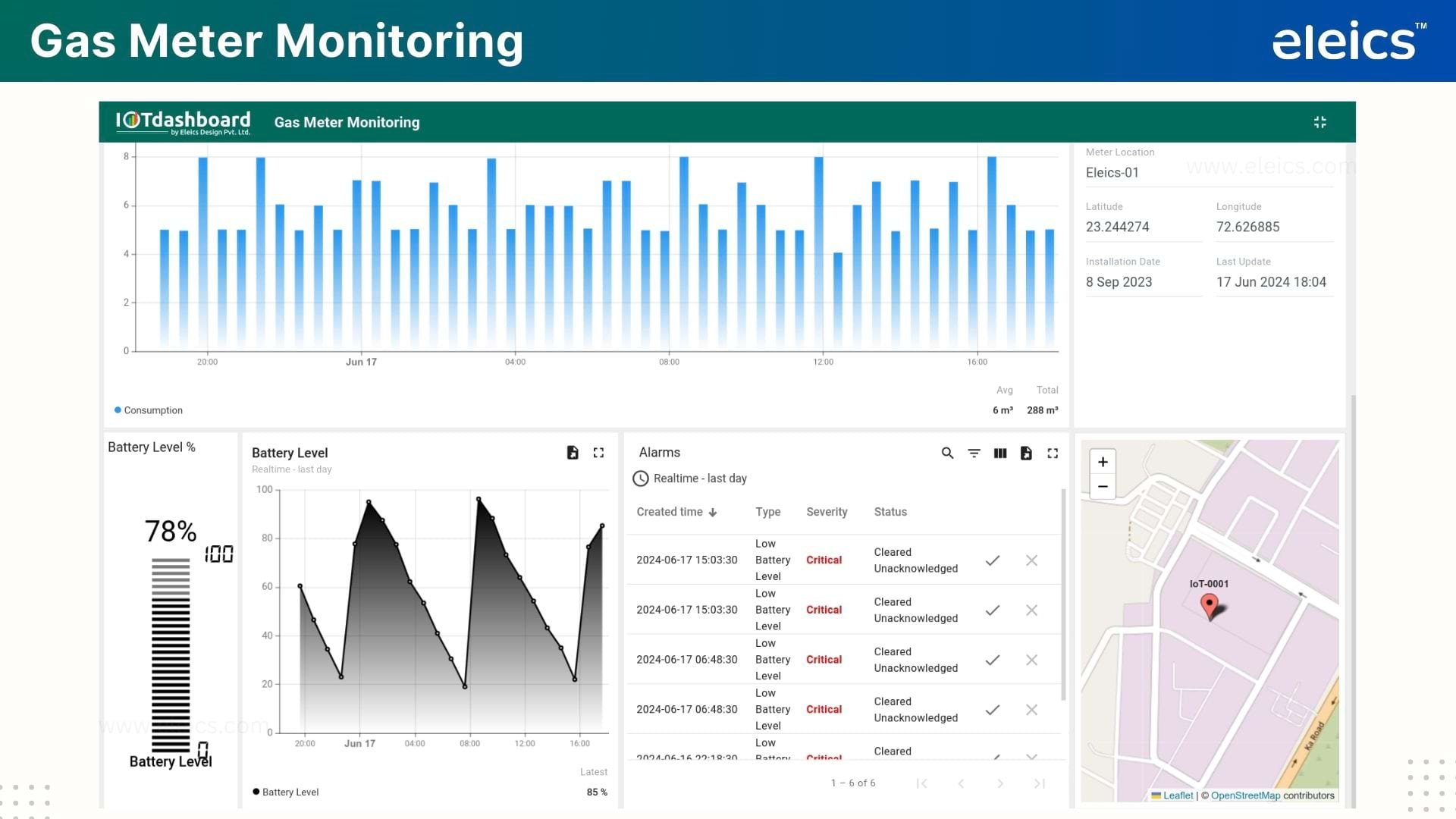Click the 85 % latest battery value
Screen dimensions: 1456x819
pyautogui.click(x=597, y=792)
